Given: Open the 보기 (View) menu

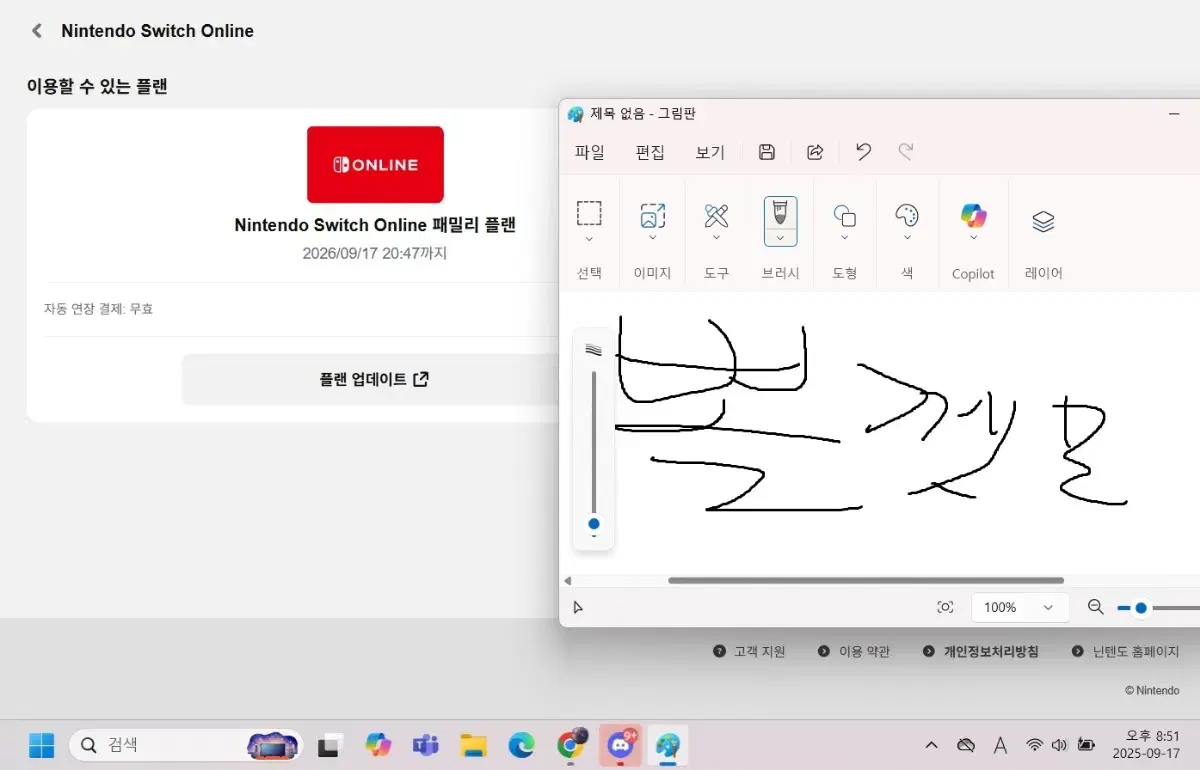Looking at the screenshot, I should point(710,152).
